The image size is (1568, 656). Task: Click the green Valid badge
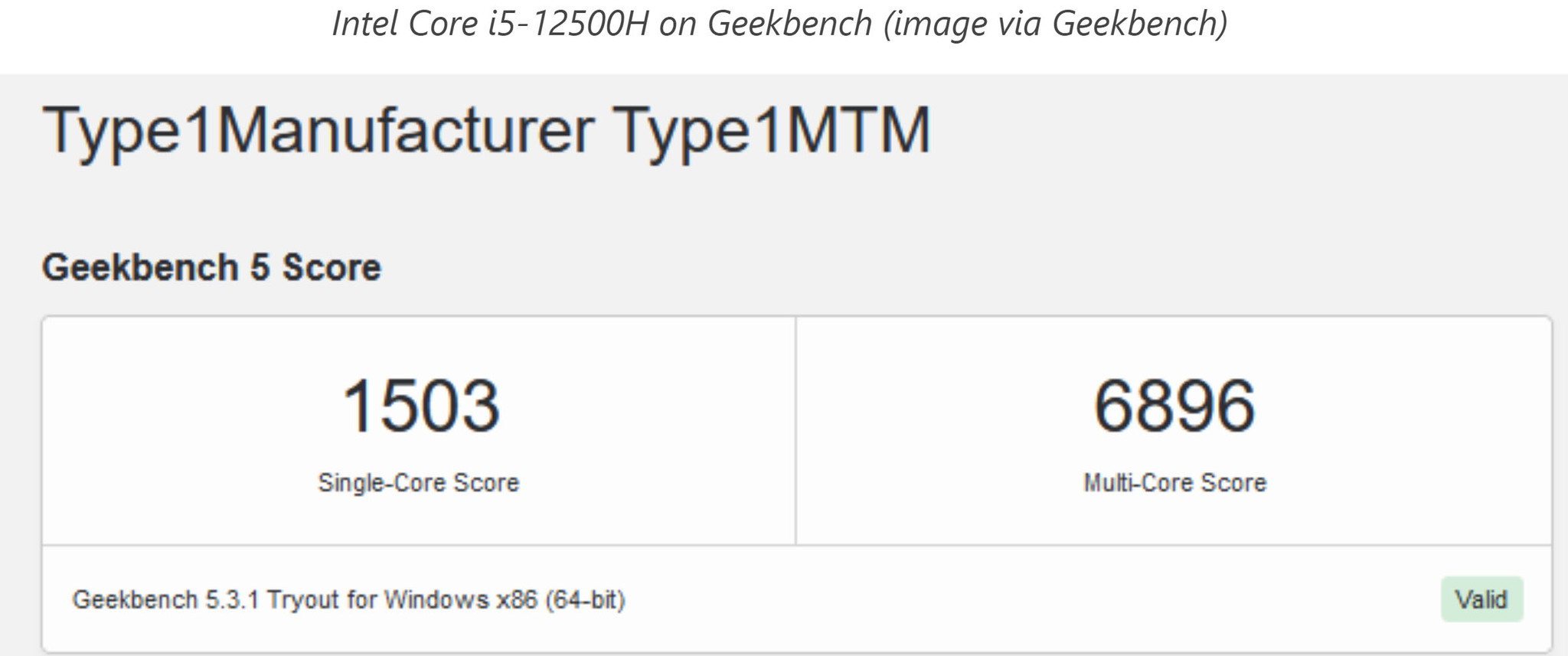(x=1481, y=599)
